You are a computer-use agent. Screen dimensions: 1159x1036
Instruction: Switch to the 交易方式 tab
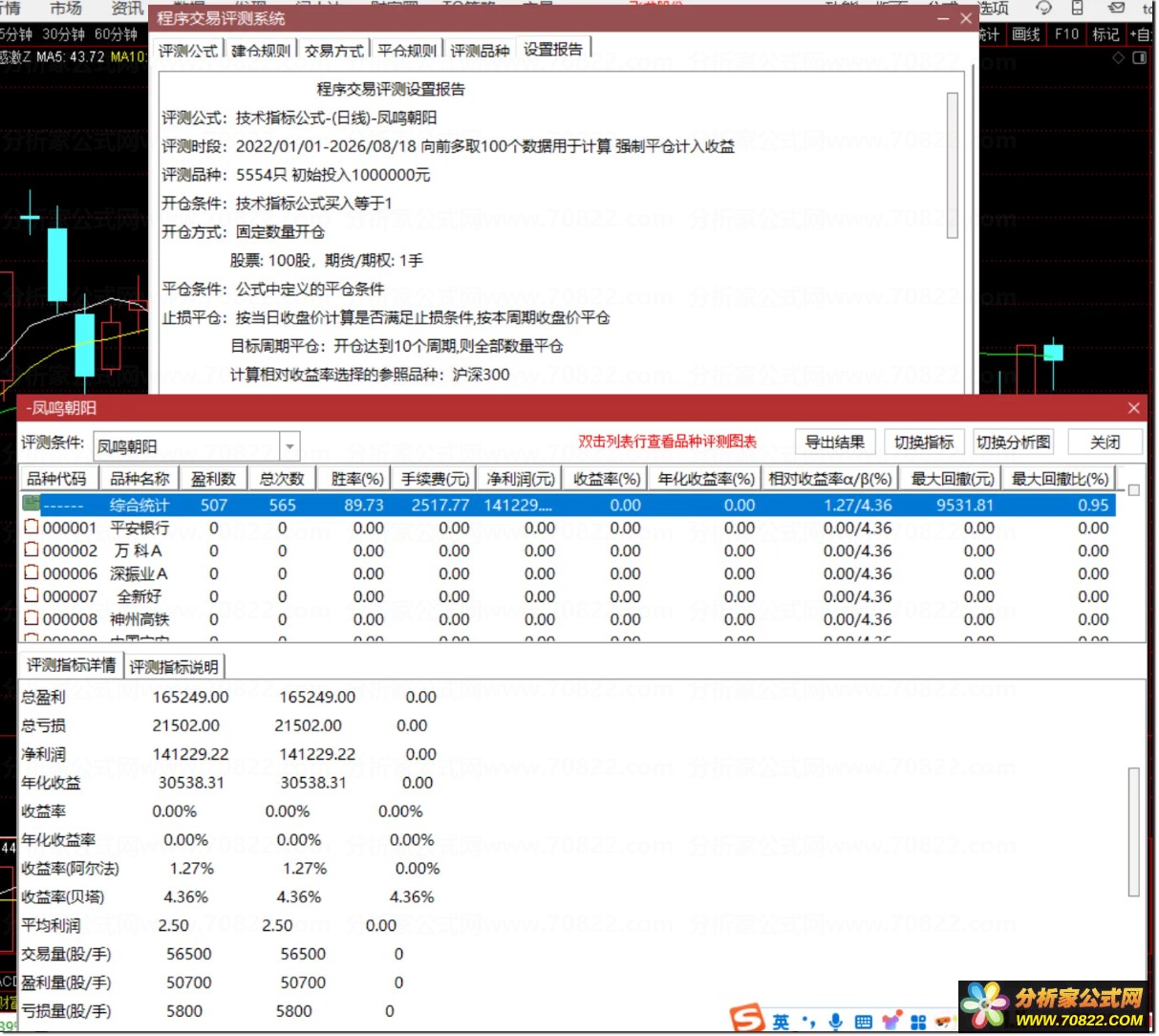click(333, 51)
